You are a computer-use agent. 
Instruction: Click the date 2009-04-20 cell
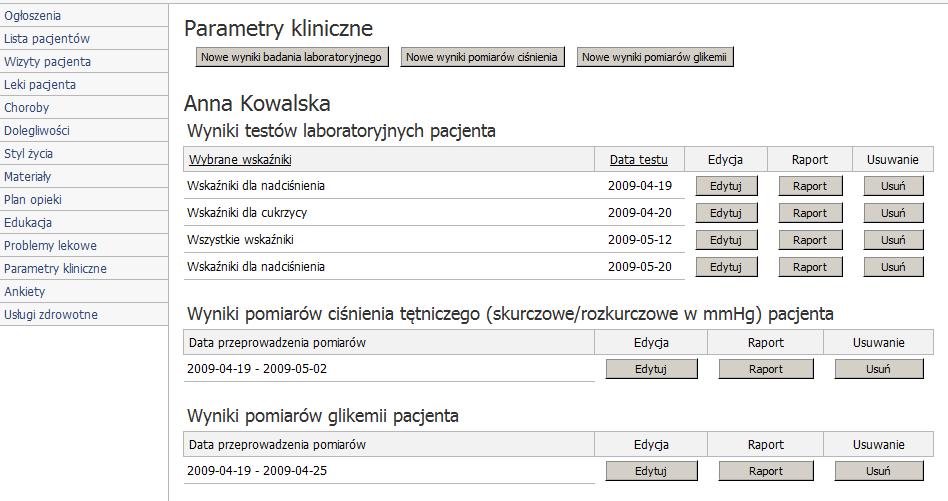click(640, 213)
